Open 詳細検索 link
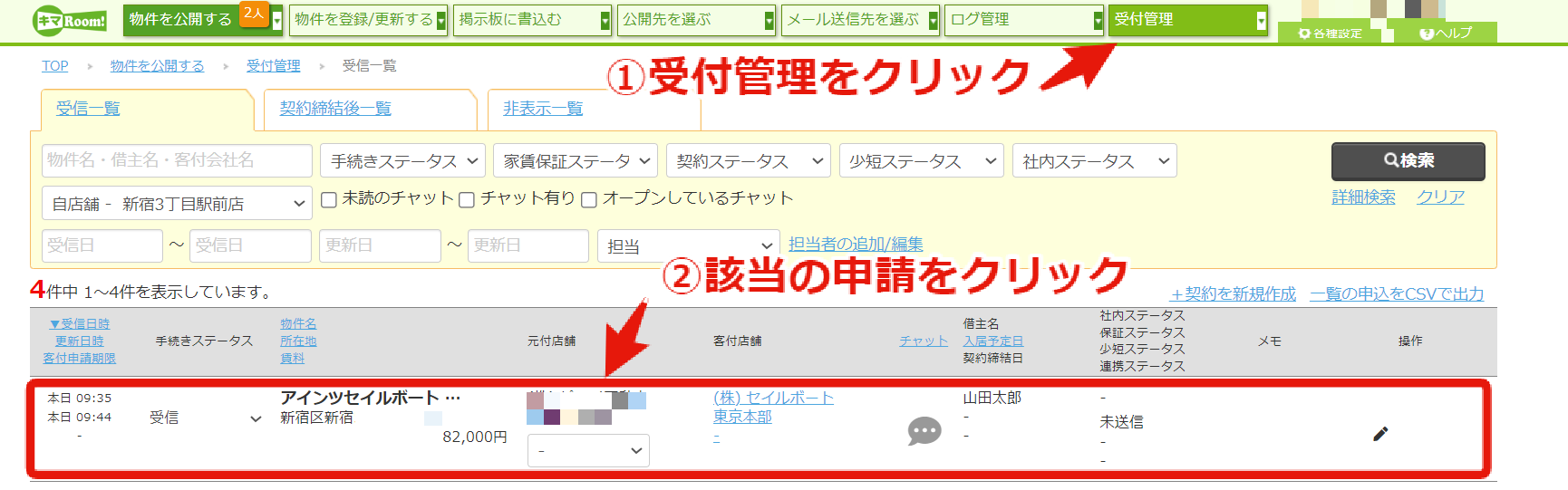The width and height of the screenshot is (1568, 490). pyautogui.click(x=1363, y=197)
